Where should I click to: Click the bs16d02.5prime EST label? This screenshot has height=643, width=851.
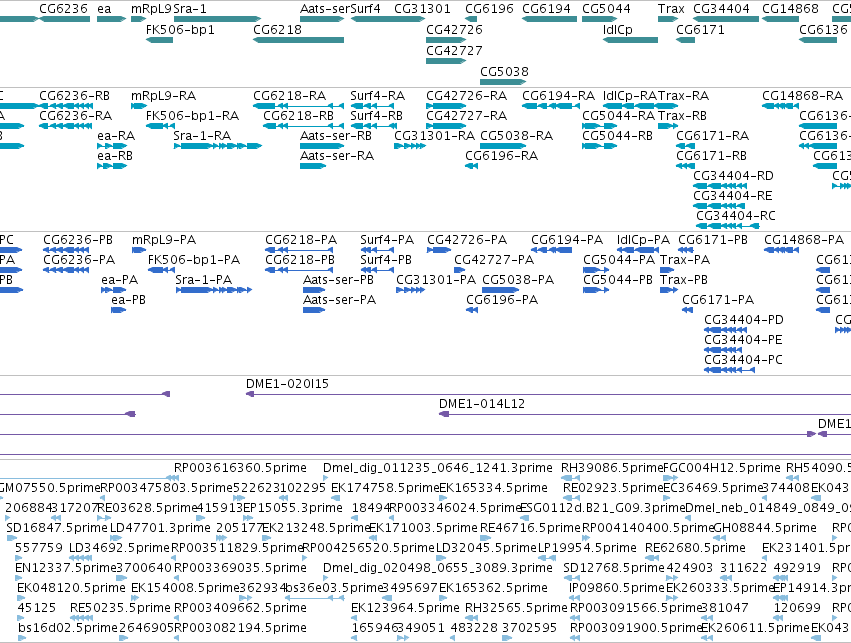(68, 628)
